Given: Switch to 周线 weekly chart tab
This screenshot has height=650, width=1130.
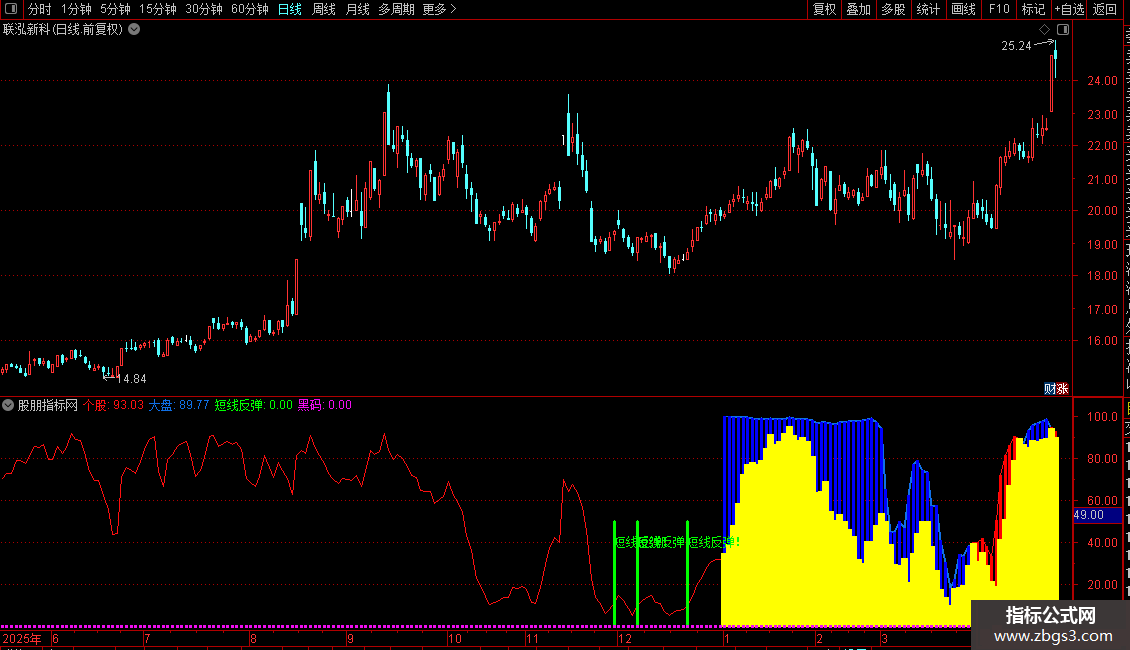Looking at the screenshot, I should coord(324,9).
